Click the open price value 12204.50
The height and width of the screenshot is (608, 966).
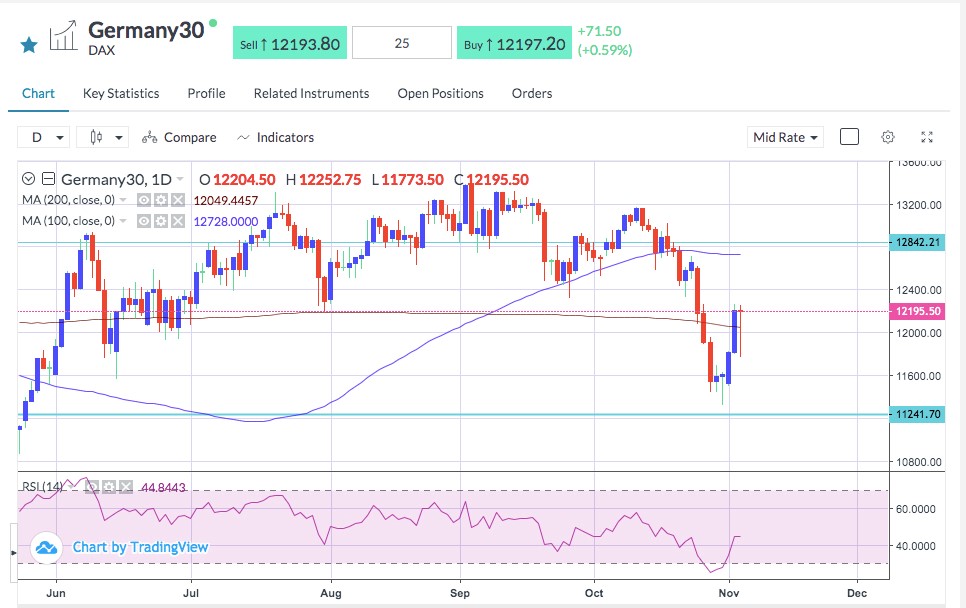pos(244,180)
